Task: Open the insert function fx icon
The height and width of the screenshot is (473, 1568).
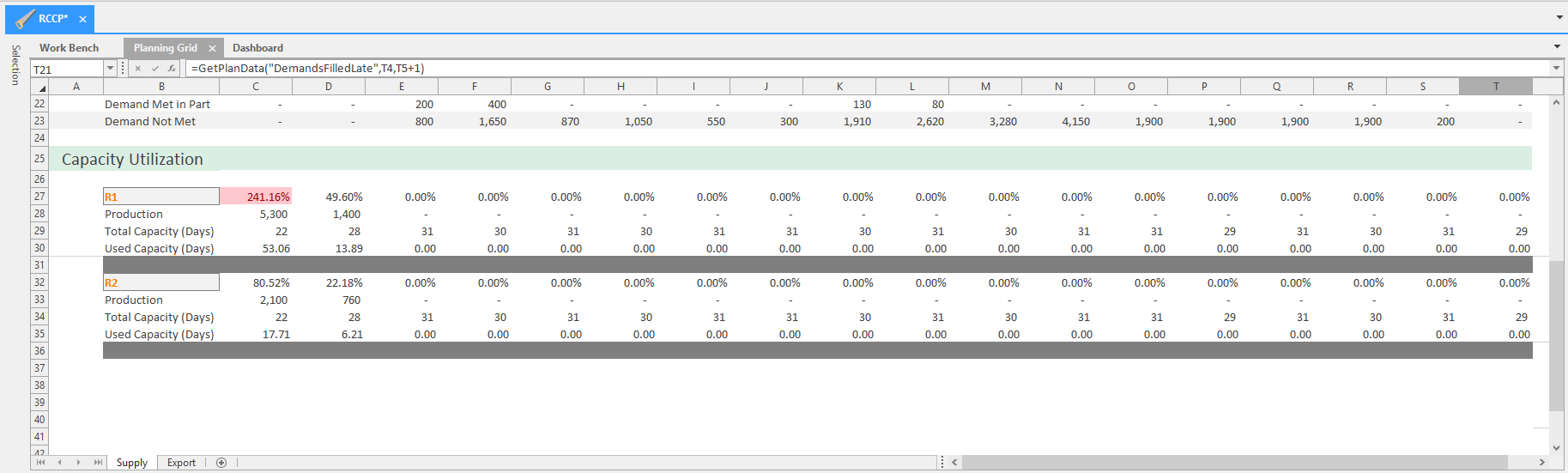Action: (x=172, y=69)
